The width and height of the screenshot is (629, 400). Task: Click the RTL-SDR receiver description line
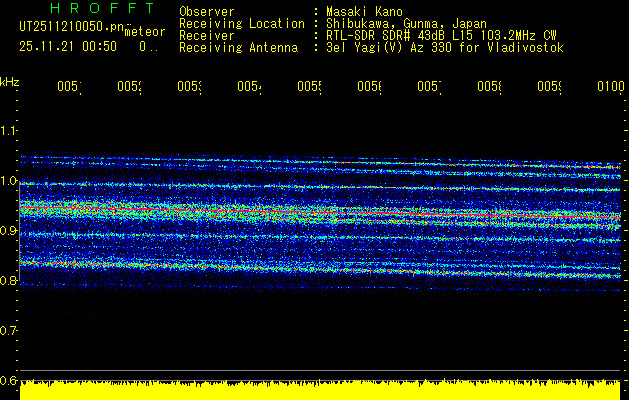[x=441, y=36]
